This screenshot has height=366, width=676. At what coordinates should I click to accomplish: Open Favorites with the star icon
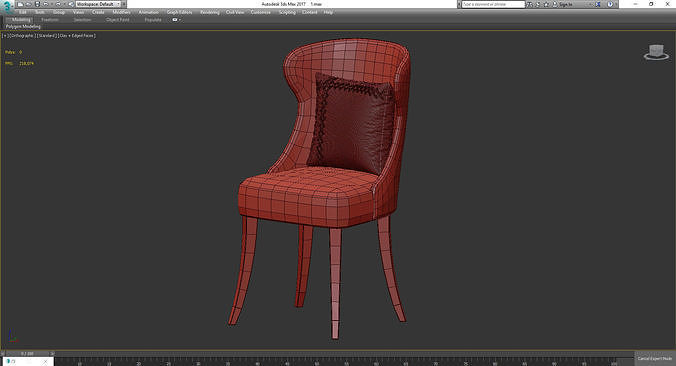coord(546,4)
